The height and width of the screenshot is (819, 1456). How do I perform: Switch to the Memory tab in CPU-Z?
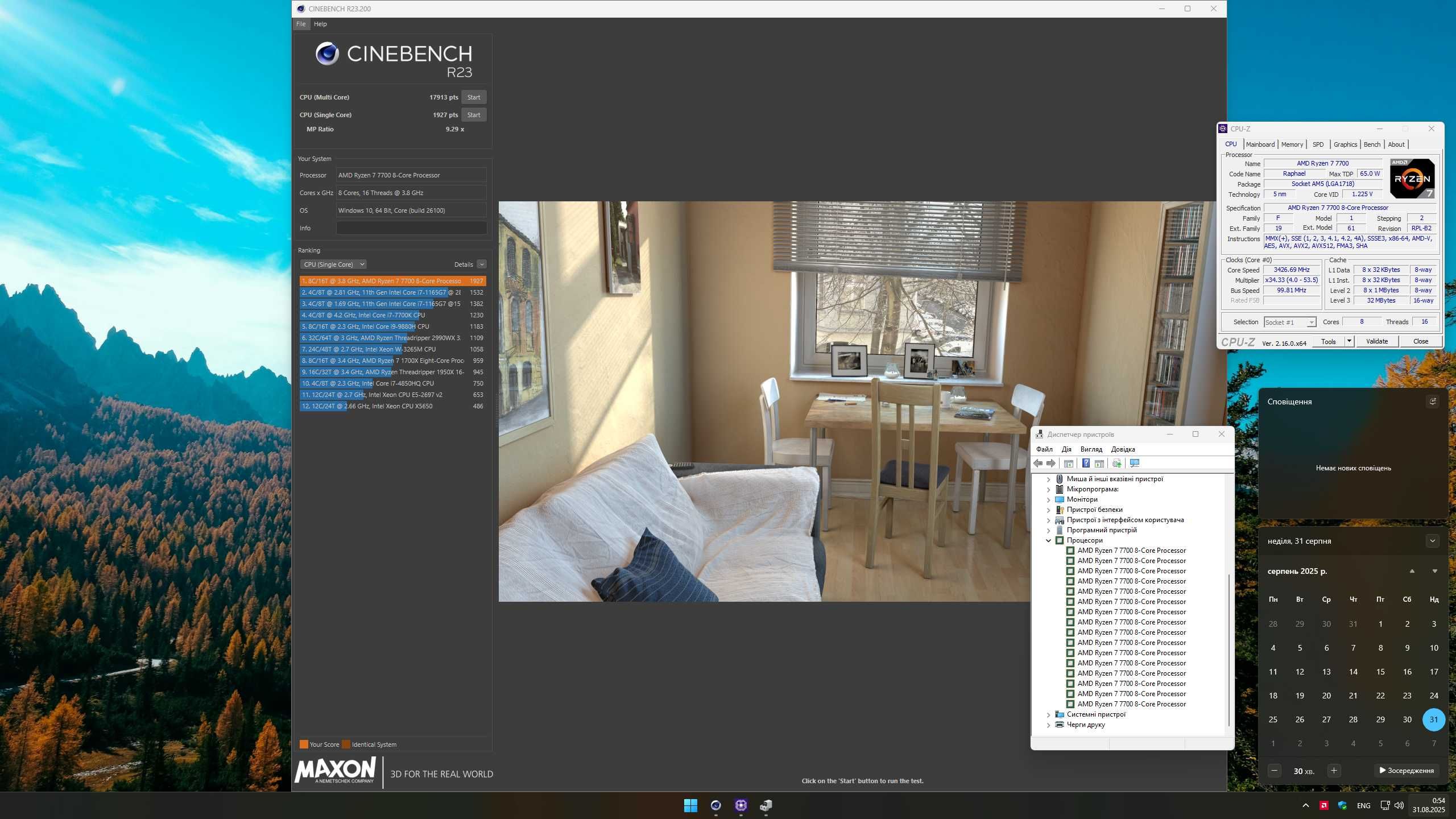tap(1292, 144)
